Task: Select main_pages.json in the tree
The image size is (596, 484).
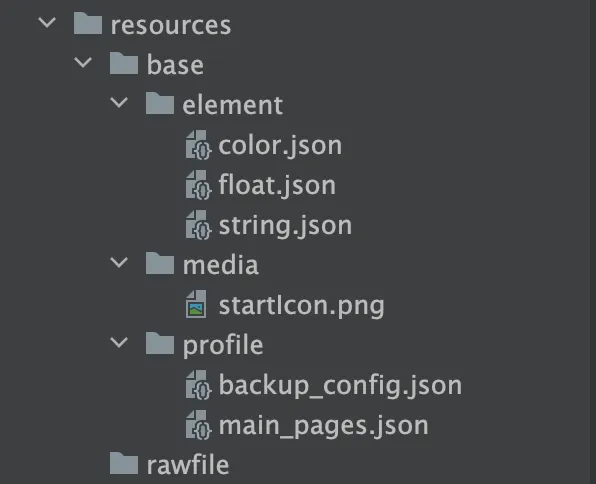Action: 324,426
